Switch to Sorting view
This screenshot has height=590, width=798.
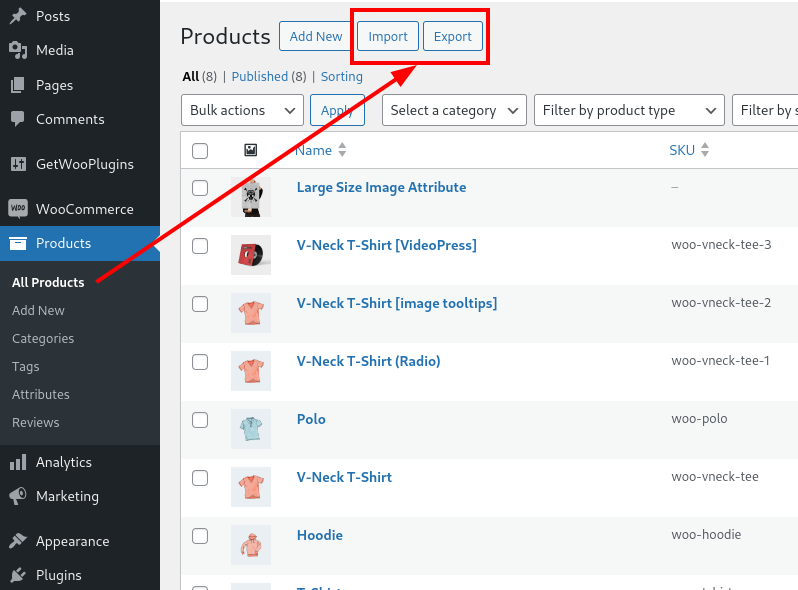tap(341, 76)
